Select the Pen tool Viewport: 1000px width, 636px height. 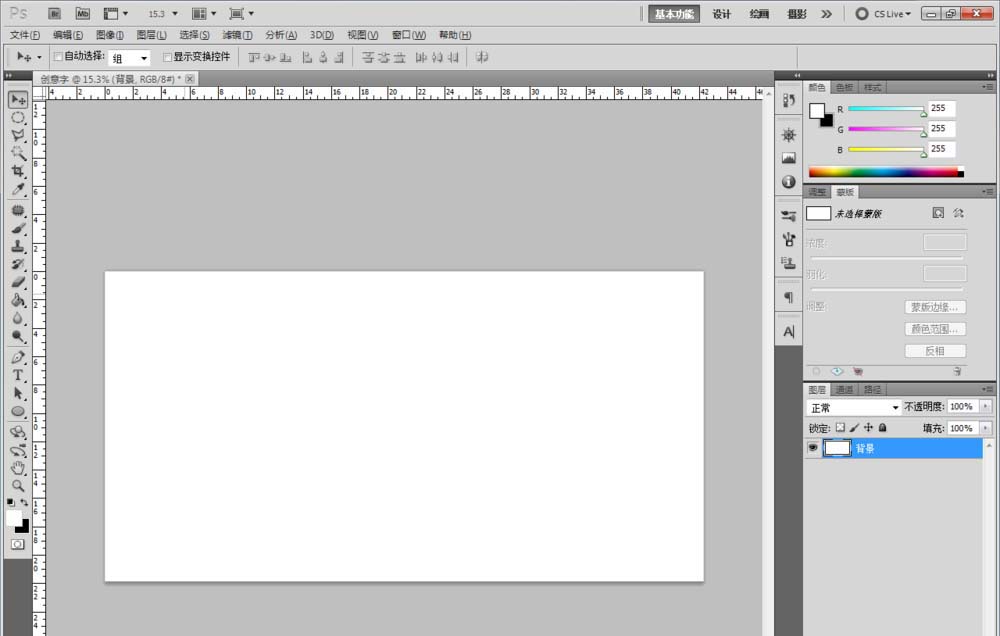18,357
